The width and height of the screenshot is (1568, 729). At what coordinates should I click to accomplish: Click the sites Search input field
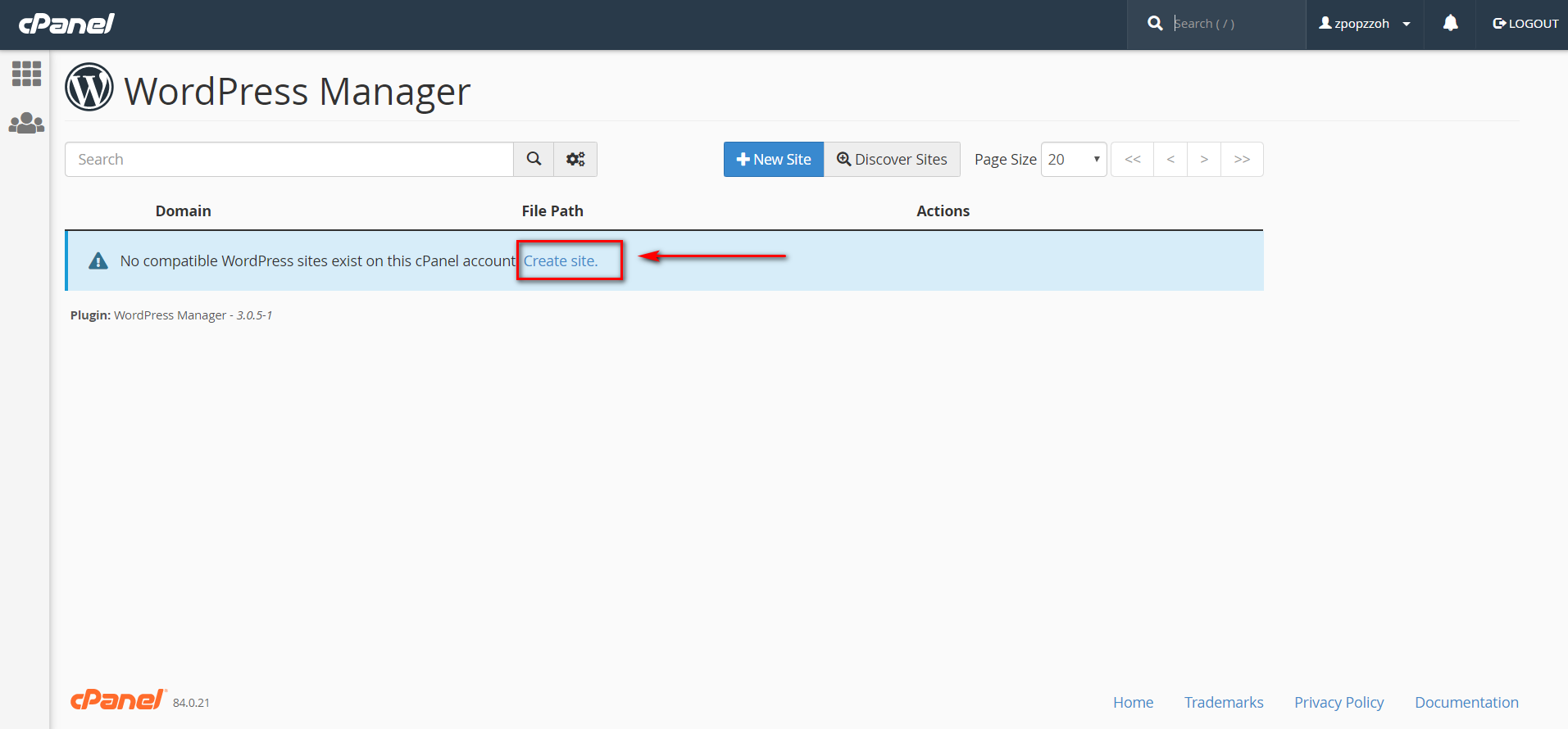(289, 159)
